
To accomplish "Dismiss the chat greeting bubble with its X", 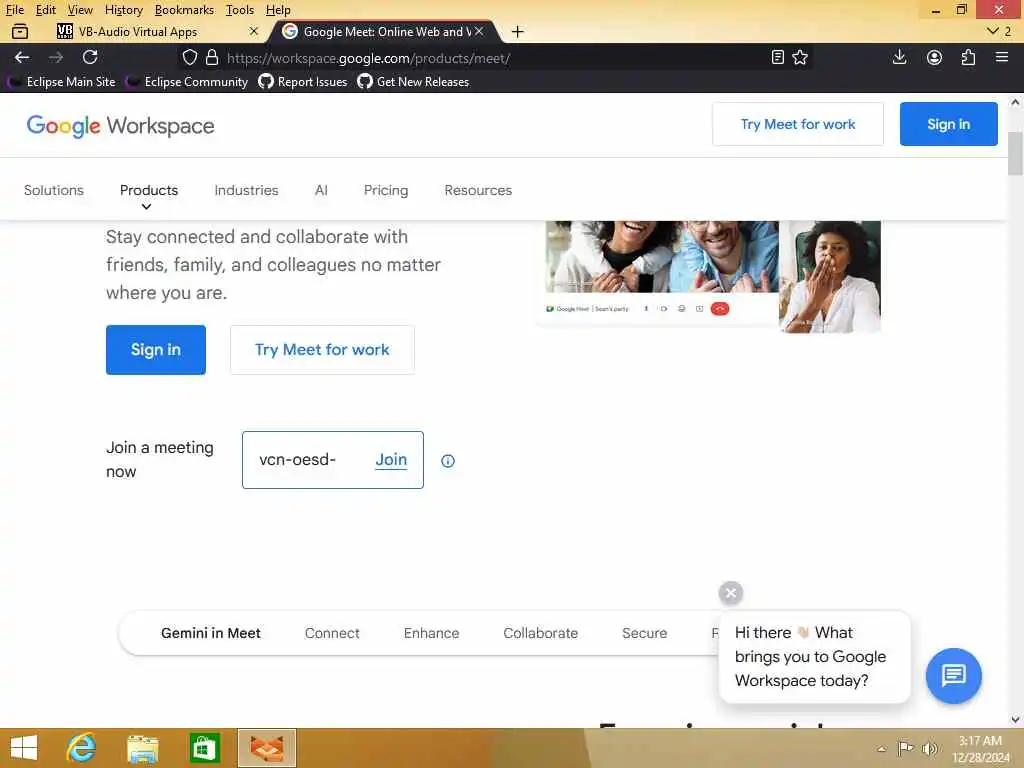I will tap(730, 593).
